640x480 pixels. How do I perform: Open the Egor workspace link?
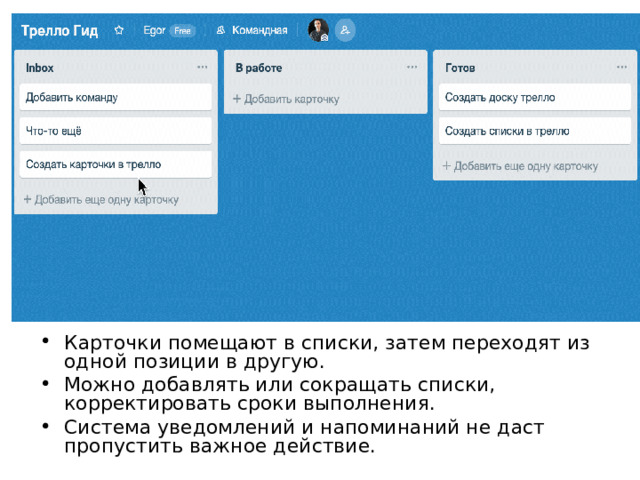click(154, 30)
